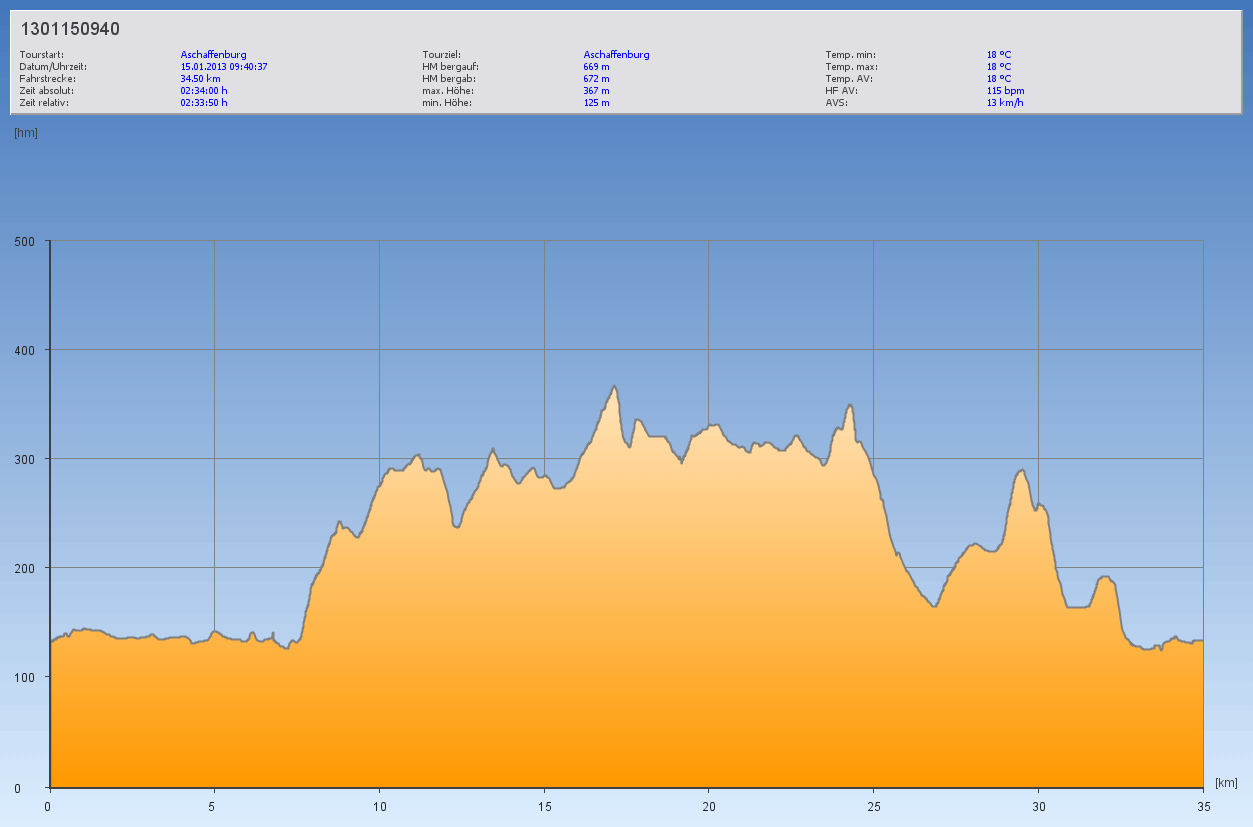Select the Tourstart value Aschaffenburg

213,55
